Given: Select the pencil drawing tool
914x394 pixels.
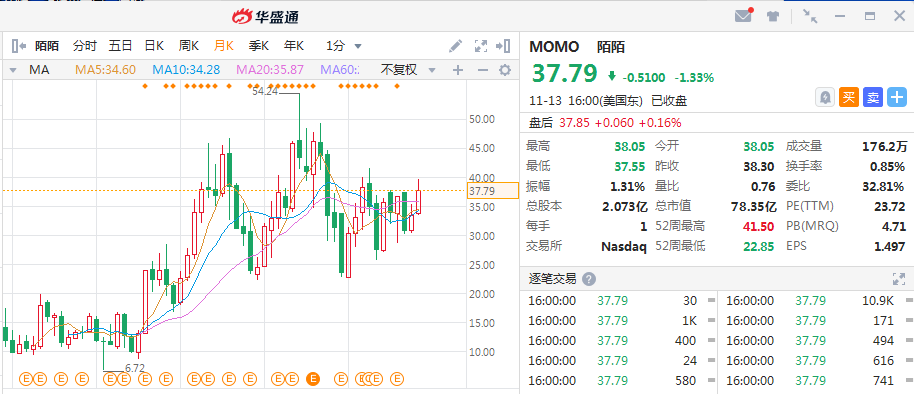Looking at the screenshot, I should click(455, 46).
